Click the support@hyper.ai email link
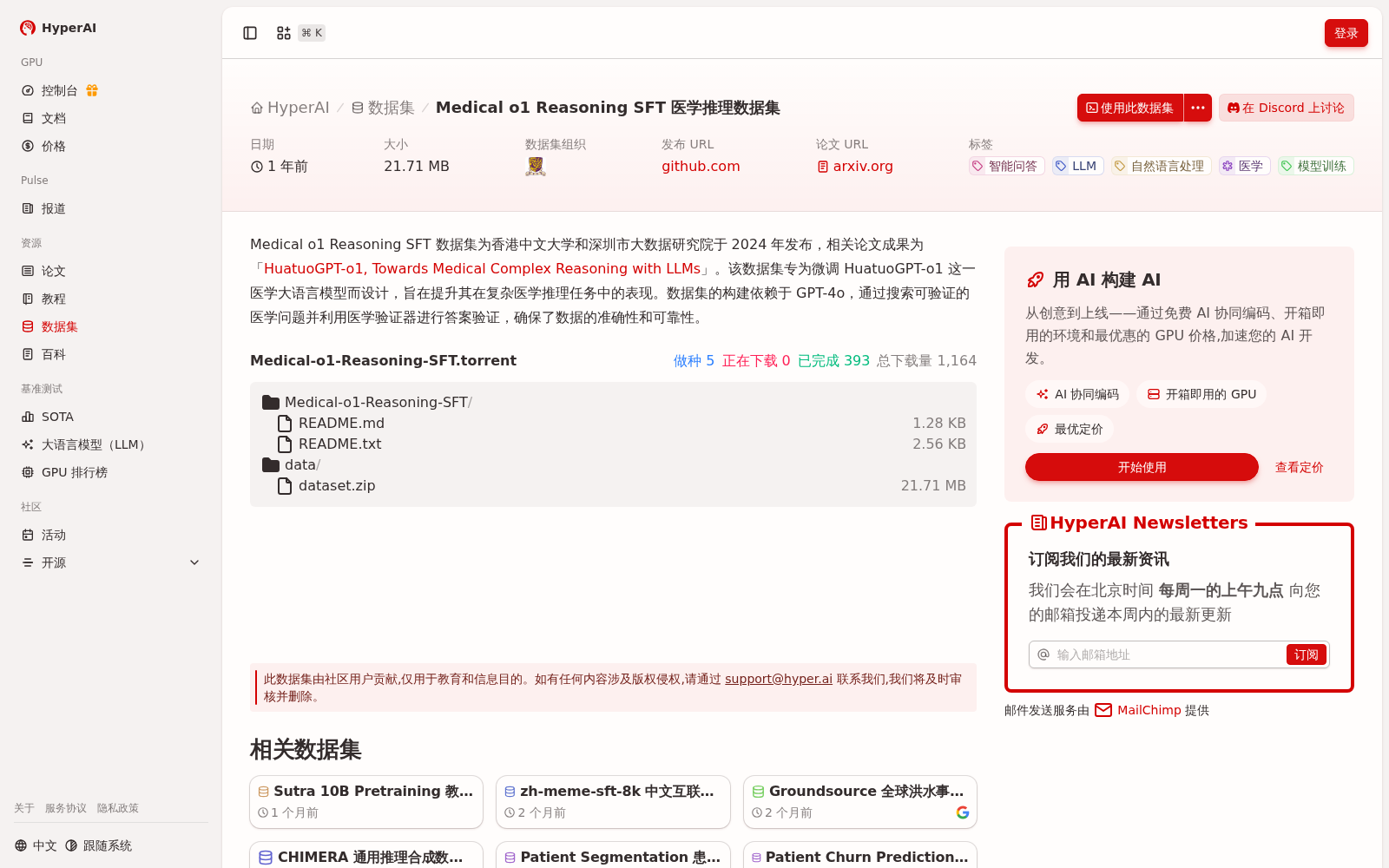1389x868 pixels. [779, 679]
